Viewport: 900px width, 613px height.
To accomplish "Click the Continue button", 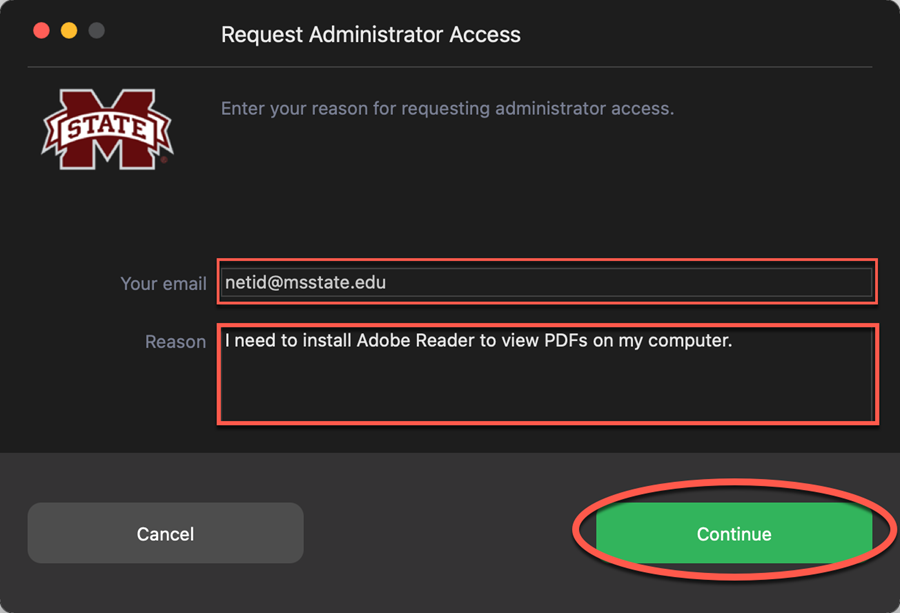I will point(734,533).
